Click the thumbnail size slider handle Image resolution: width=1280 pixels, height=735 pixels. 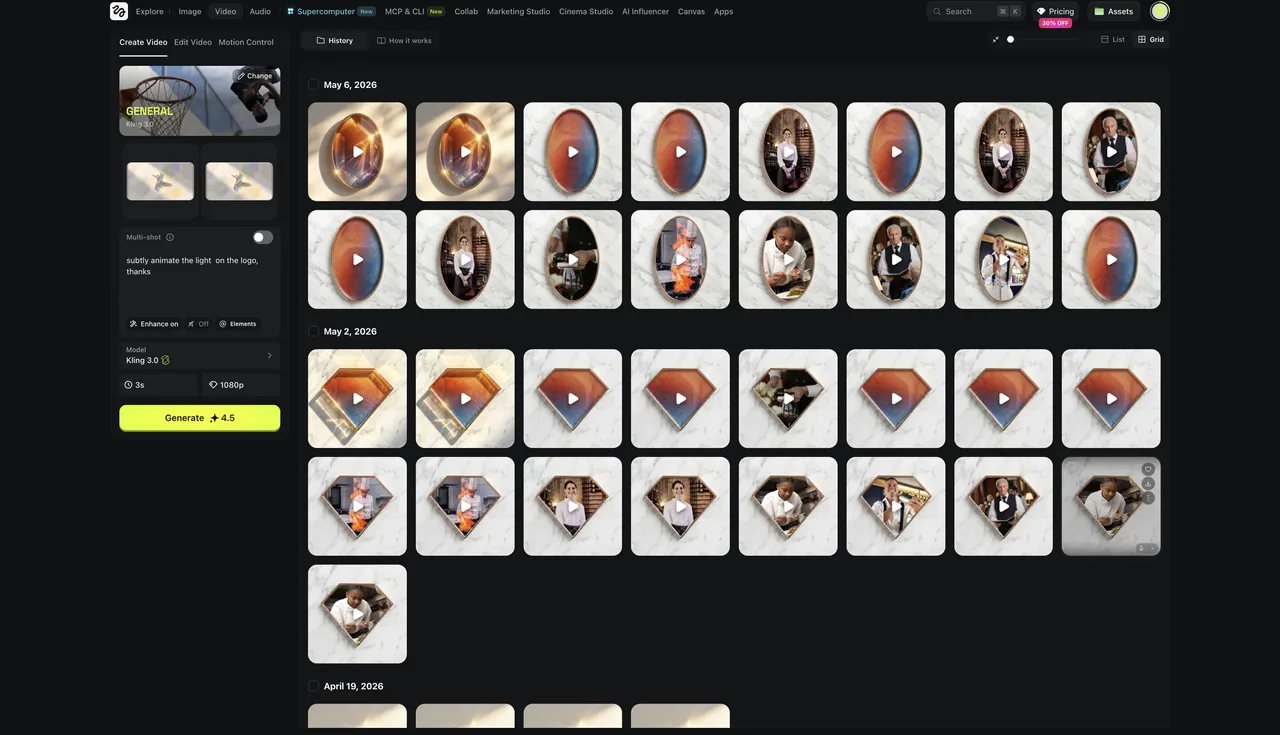pos(1010,40)
